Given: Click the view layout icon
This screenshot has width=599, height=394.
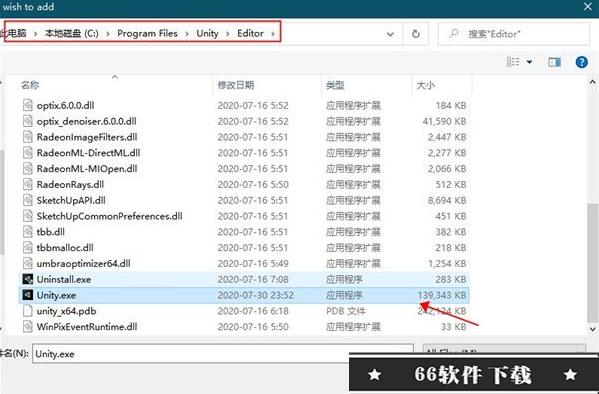Looking at the screenshot, I should coord(513,62).
